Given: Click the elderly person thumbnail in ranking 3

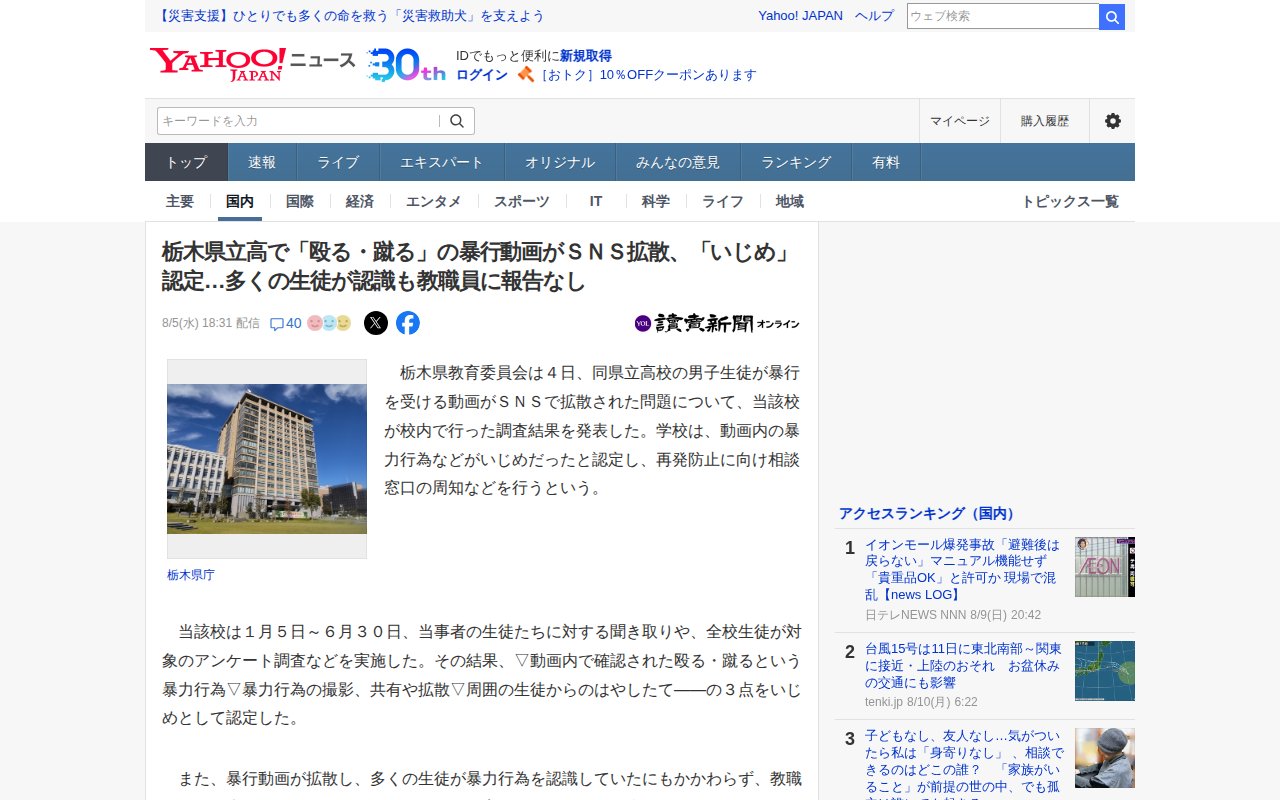Looking at the screenshot, I should [1105, 758].
